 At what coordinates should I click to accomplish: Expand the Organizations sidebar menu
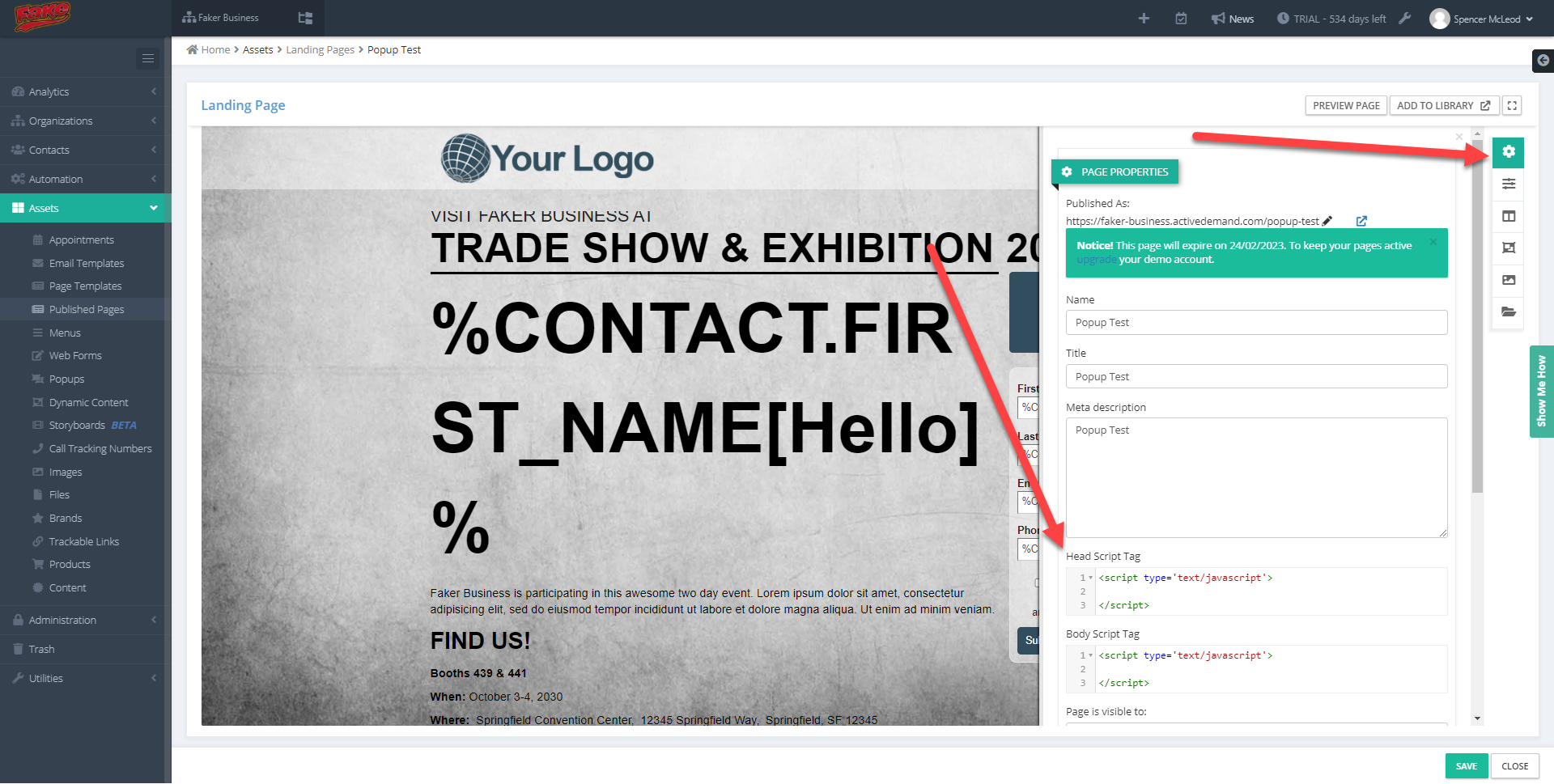pyautogui.click(x=82, y=121)
